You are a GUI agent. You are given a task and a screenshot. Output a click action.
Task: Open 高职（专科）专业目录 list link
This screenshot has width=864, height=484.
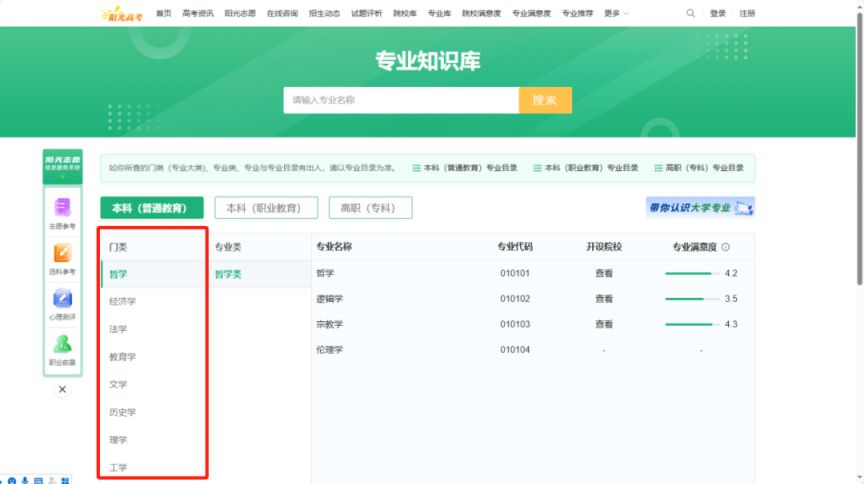coord(698,168)
